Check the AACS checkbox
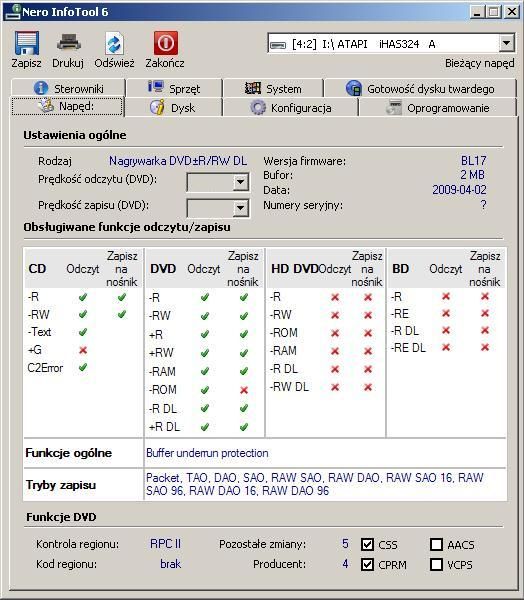The width and height of the screenshot is (524, 600). tap(436, 544)
